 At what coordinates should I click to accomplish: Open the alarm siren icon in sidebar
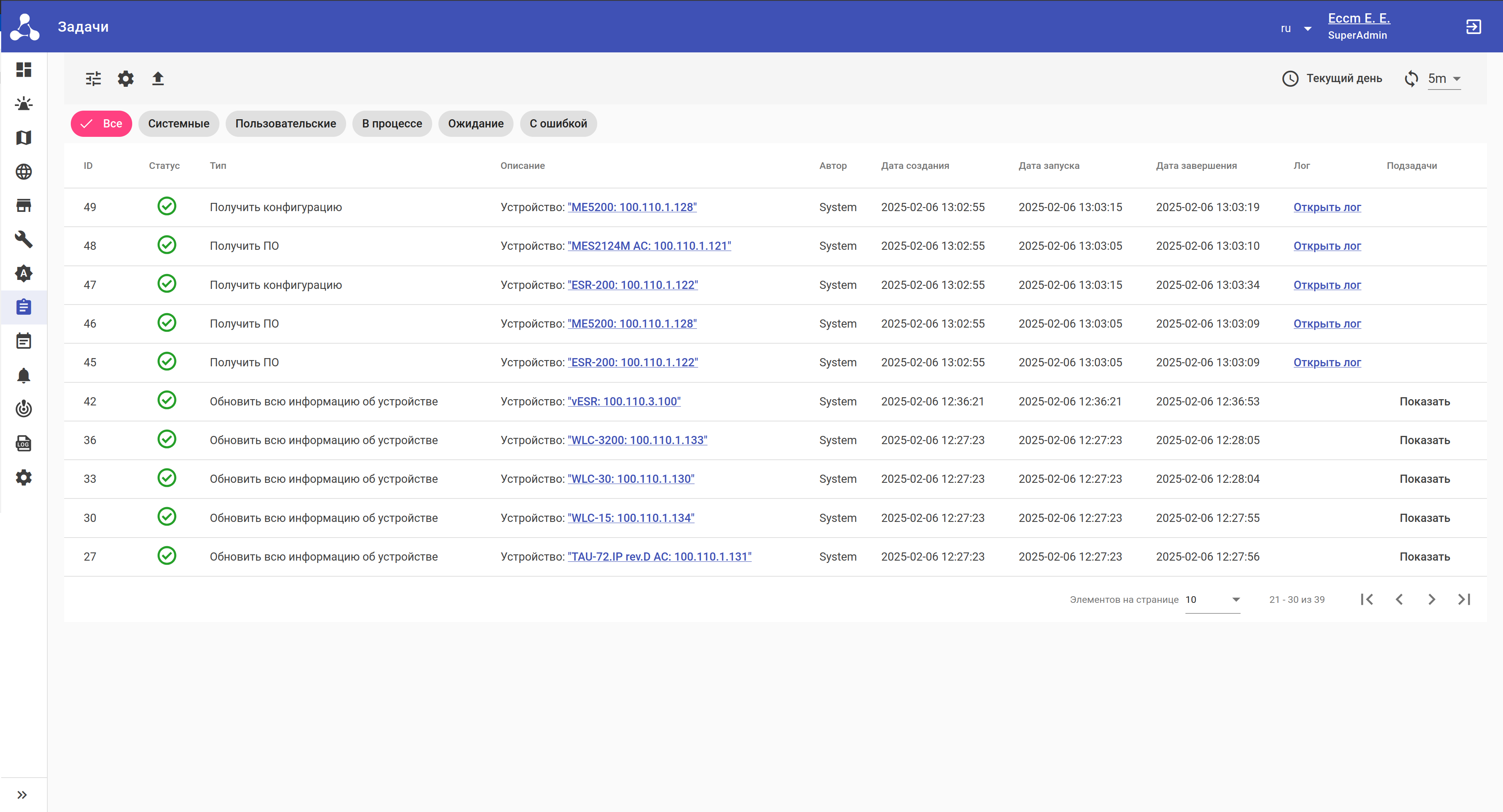(x=23, y=104)
